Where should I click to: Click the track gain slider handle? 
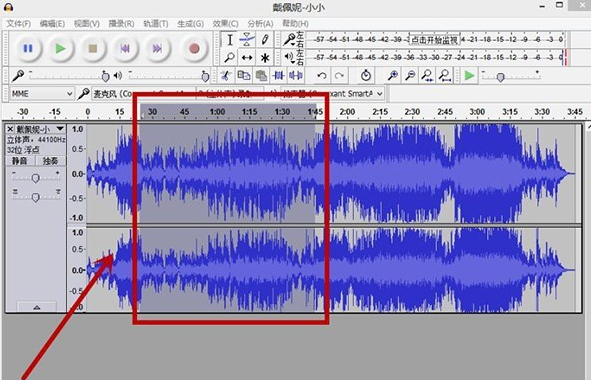pyautogui.click(x=35, y=178)
